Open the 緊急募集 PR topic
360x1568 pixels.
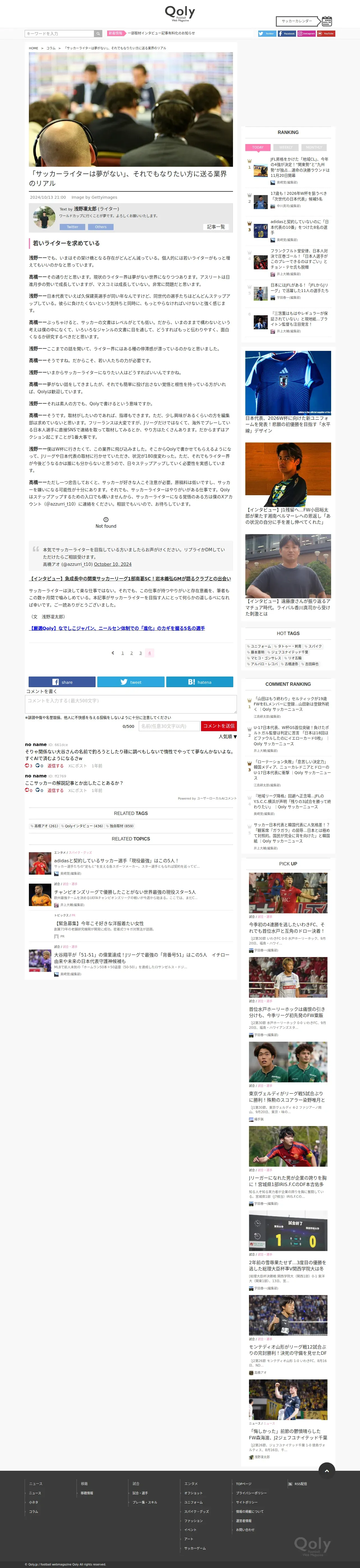pyautogui.click(x=99, y=923)
